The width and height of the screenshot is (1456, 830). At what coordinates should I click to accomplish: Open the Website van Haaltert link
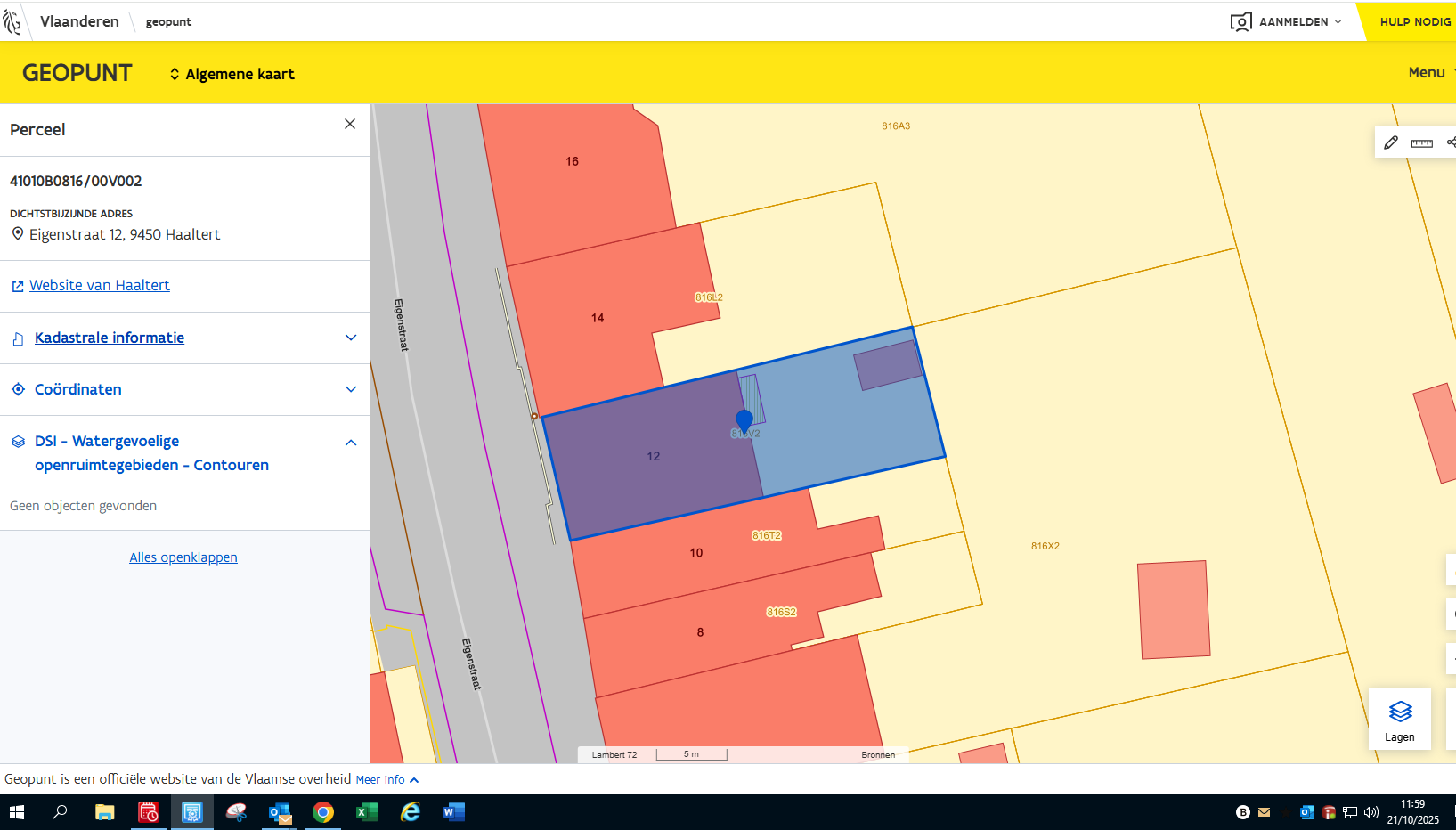pyautogui.click(x=99, y=286)
